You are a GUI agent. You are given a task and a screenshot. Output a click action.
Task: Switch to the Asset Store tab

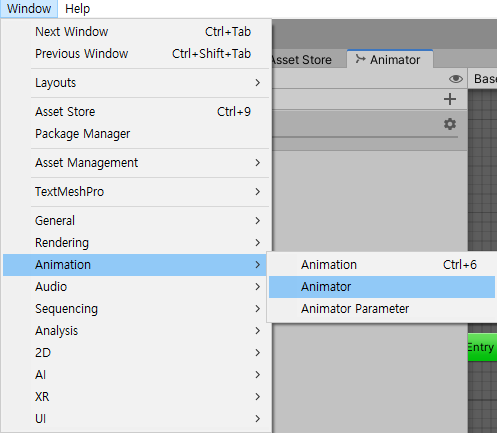(x=302, y=60)
